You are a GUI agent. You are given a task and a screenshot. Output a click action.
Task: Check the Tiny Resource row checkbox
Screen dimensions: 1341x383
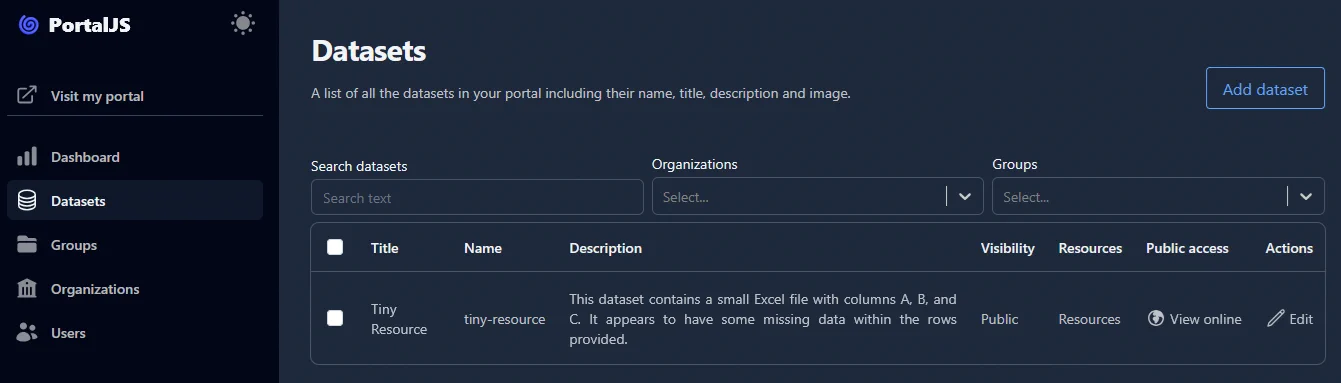(x=335, y=318)
